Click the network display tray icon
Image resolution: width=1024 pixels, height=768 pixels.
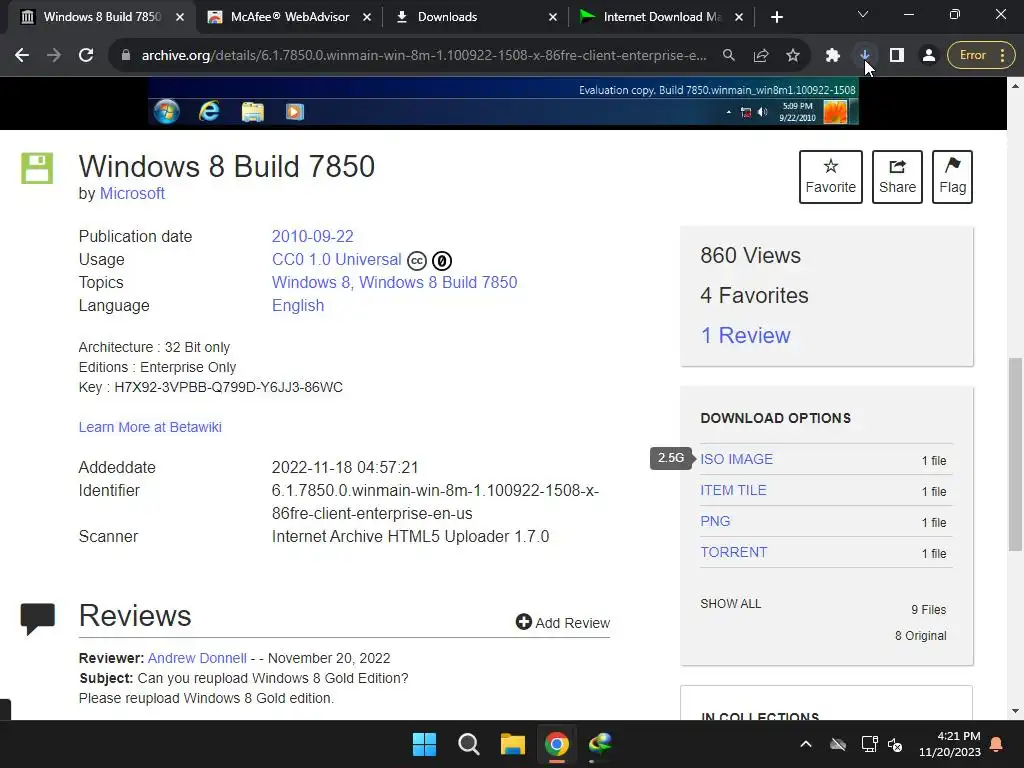click(x=869, y=744)
